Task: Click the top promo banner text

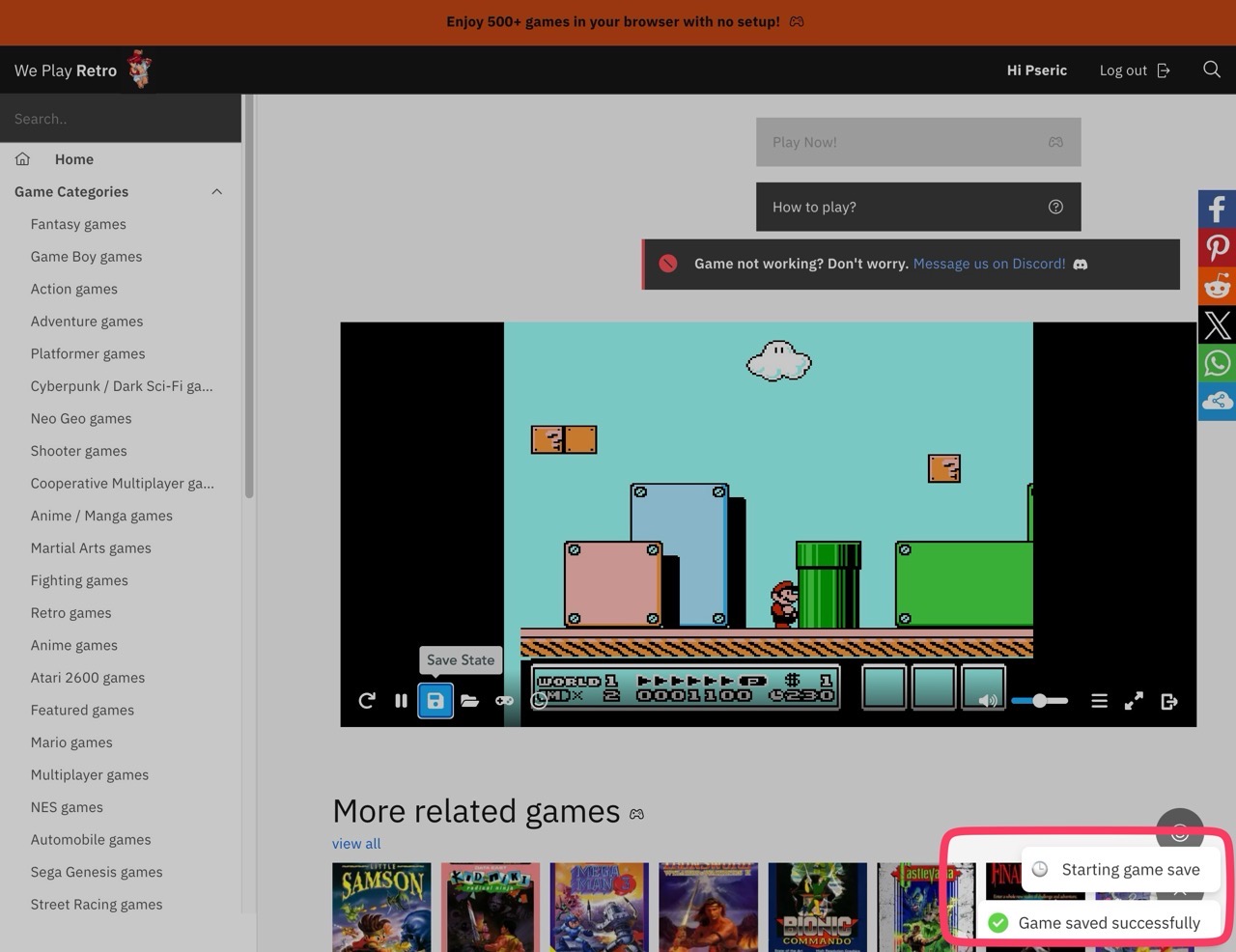Action: point(613,21)
